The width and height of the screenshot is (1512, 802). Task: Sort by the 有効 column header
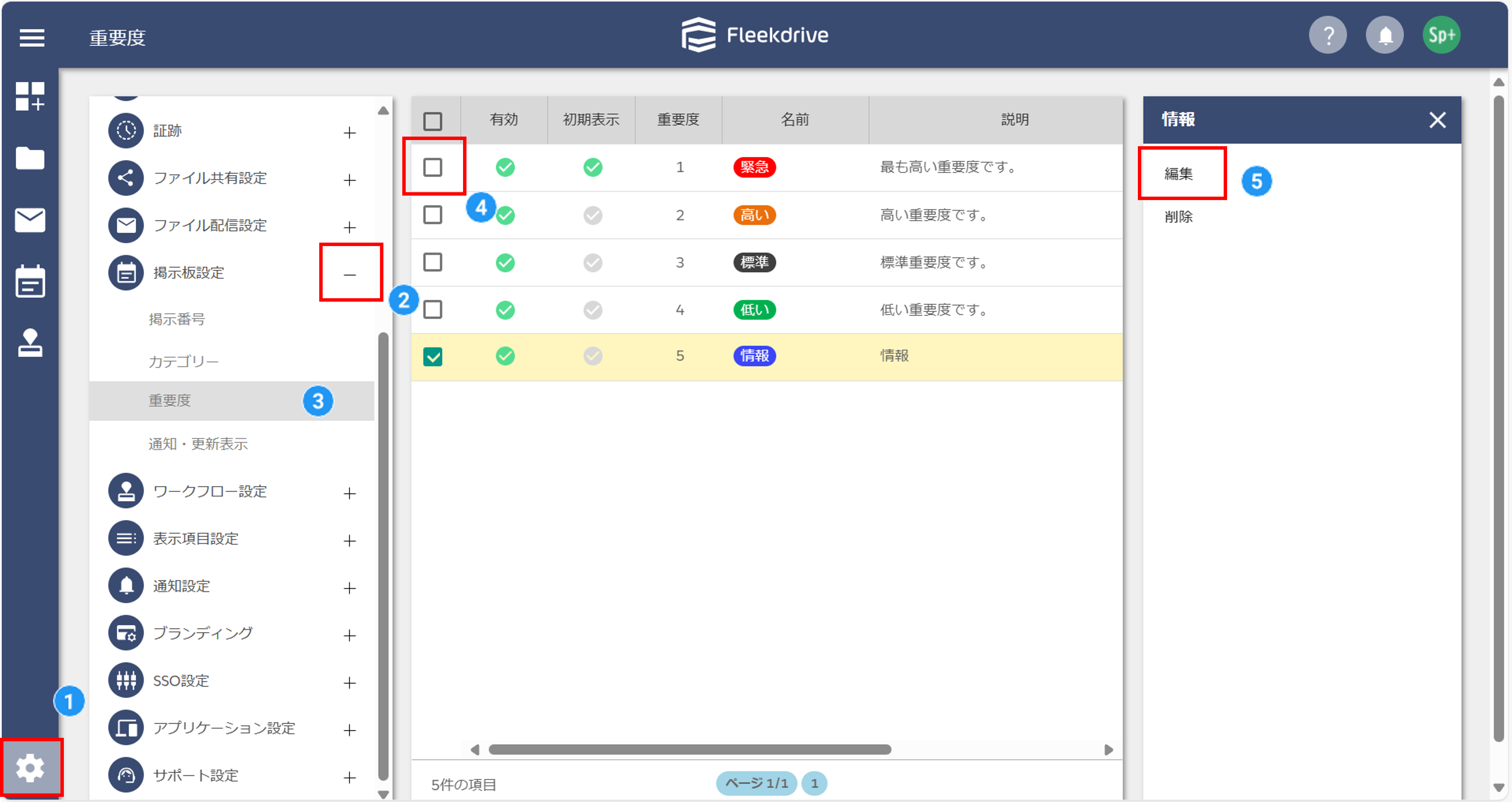504,120
